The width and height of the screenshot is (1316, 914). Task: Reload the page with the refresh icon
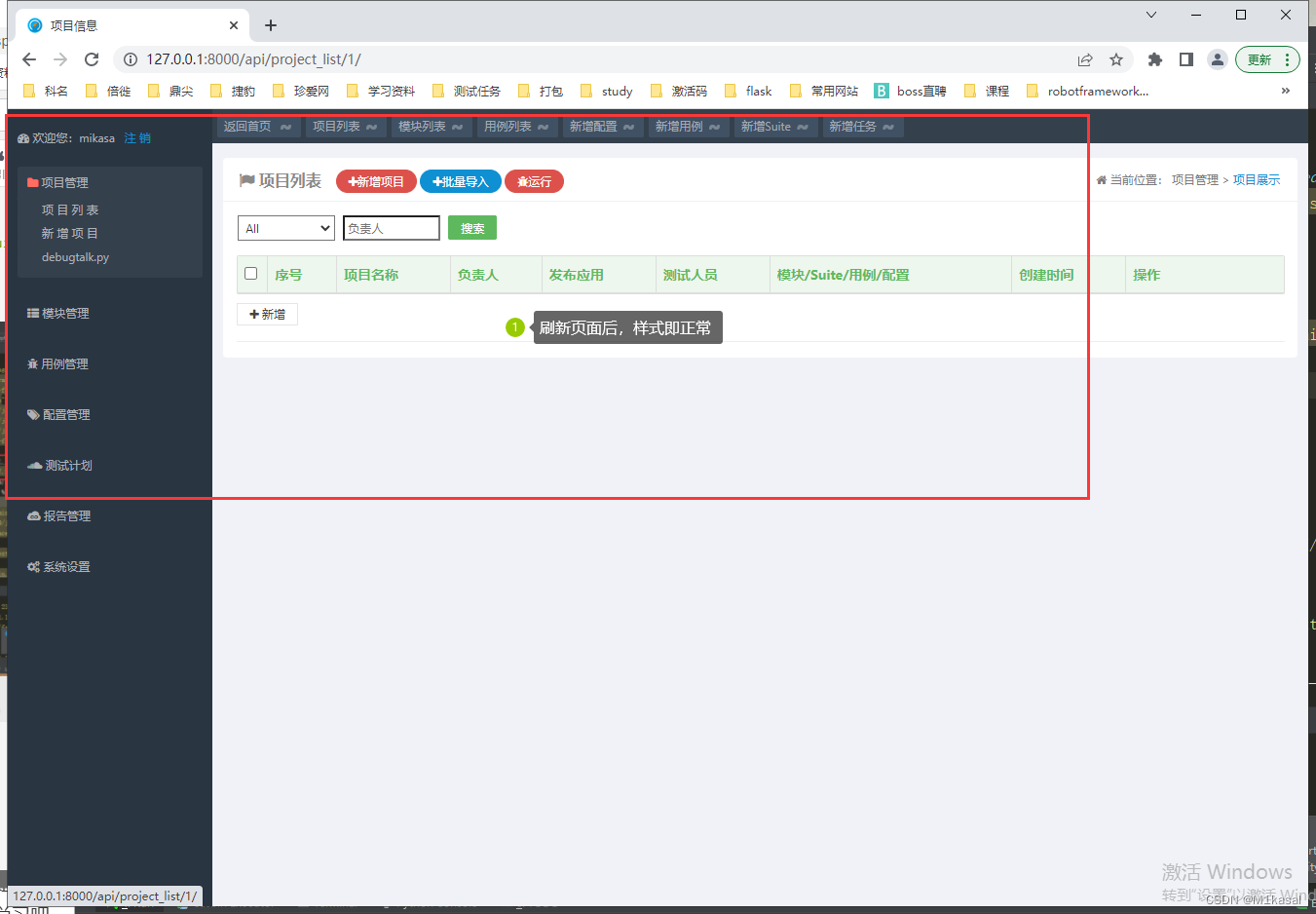point(92,59)
